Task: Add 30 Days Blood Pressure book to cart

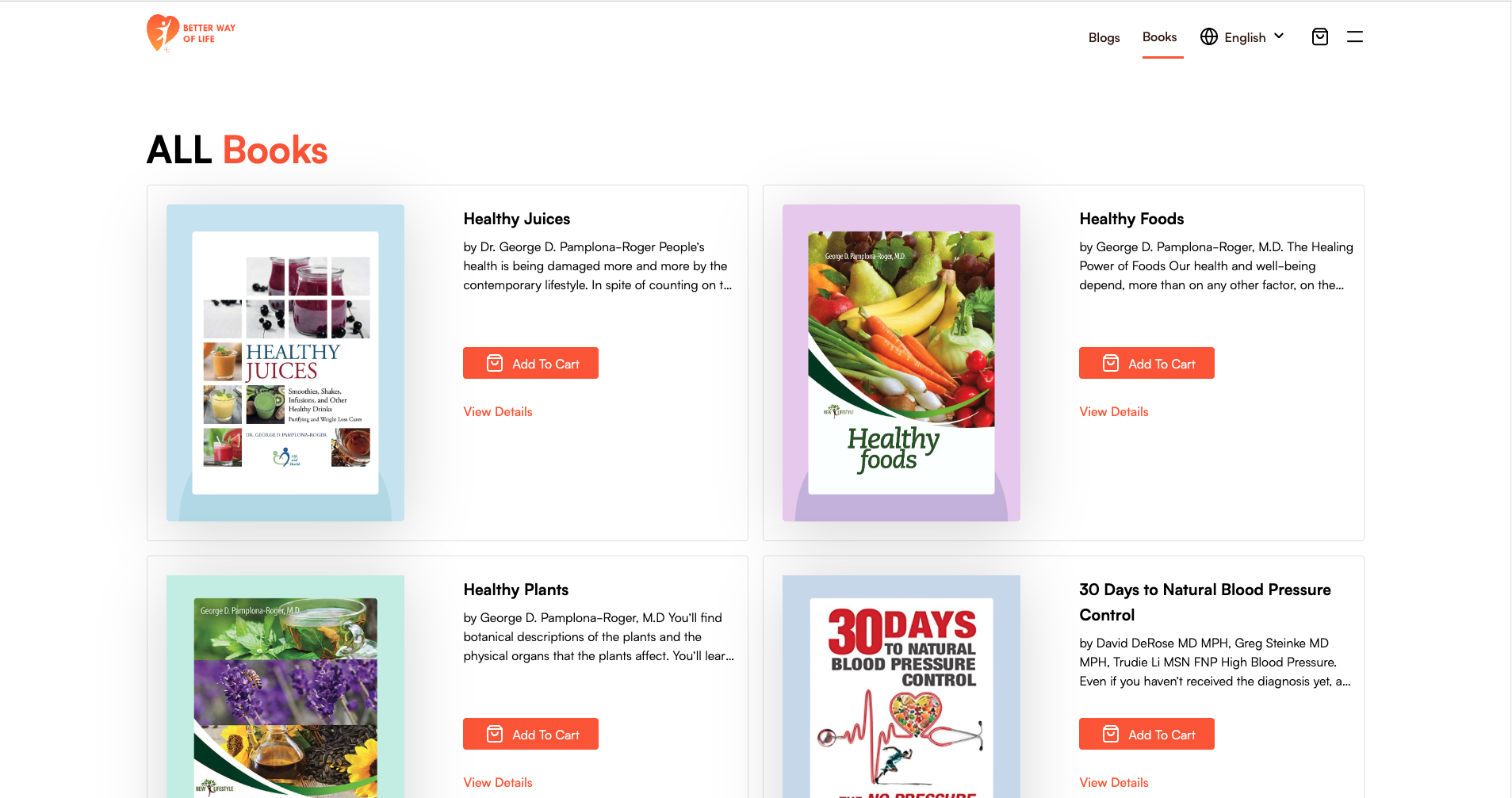Action: (x=1146, y=735)
